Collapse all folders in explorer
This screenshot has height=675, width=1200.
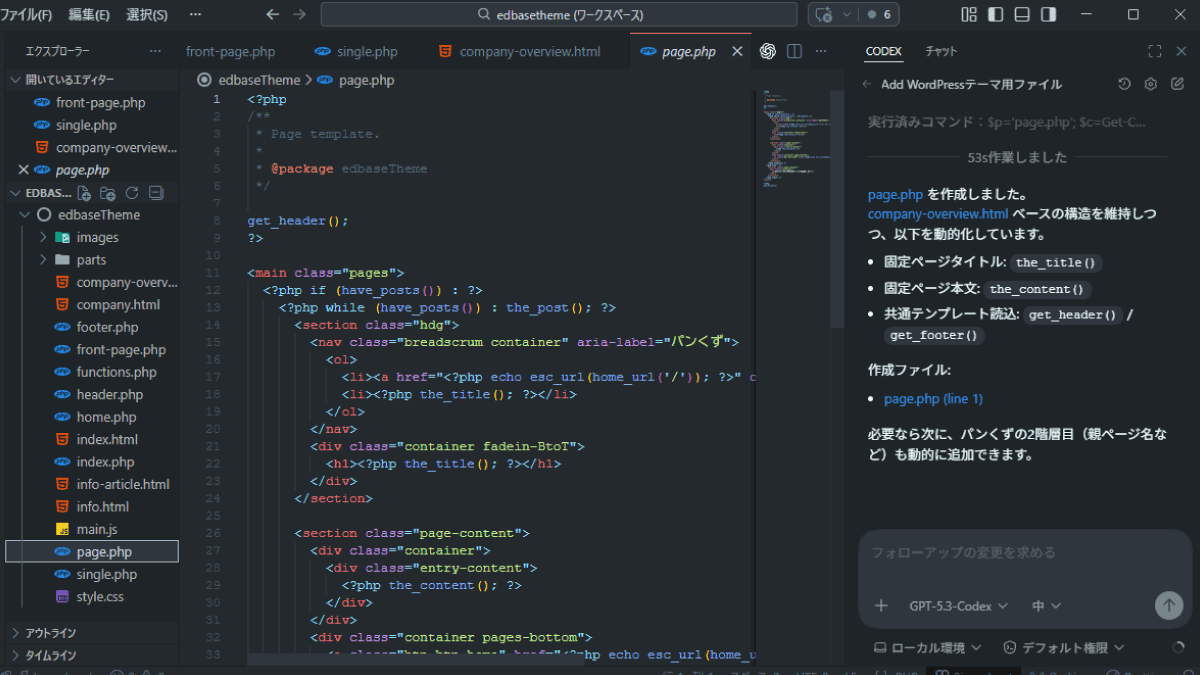156,193
